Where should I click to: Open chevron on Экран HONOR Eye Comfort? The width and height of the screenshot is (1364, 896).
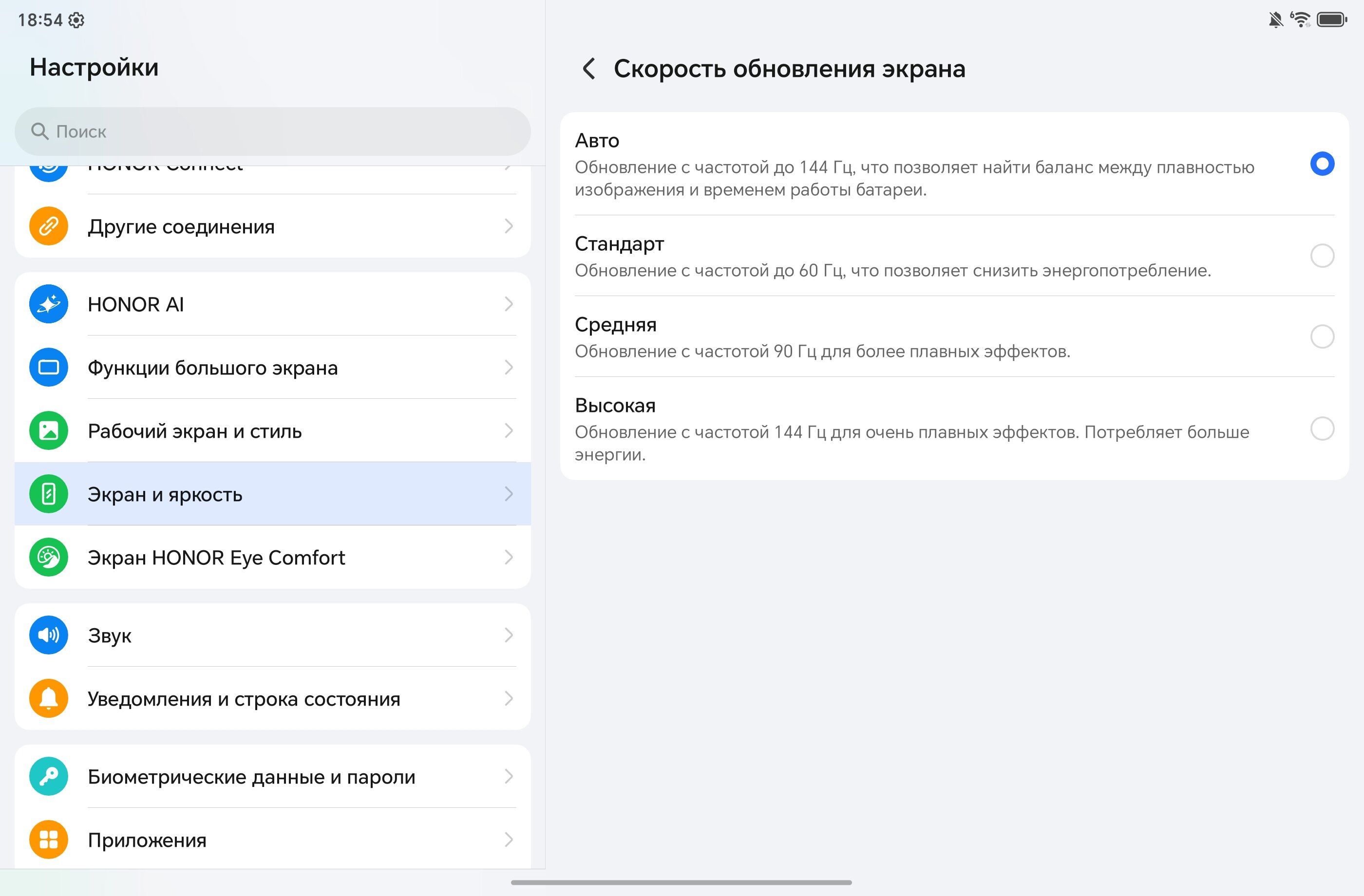(509, 558)
